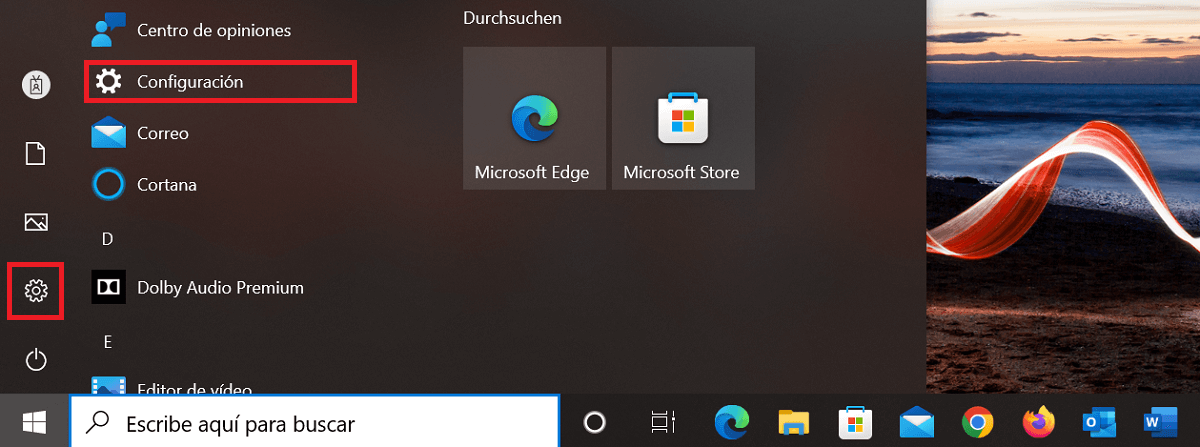Open Configuración in the app list
Viewport: 1200px width, 447px height.
220,82
